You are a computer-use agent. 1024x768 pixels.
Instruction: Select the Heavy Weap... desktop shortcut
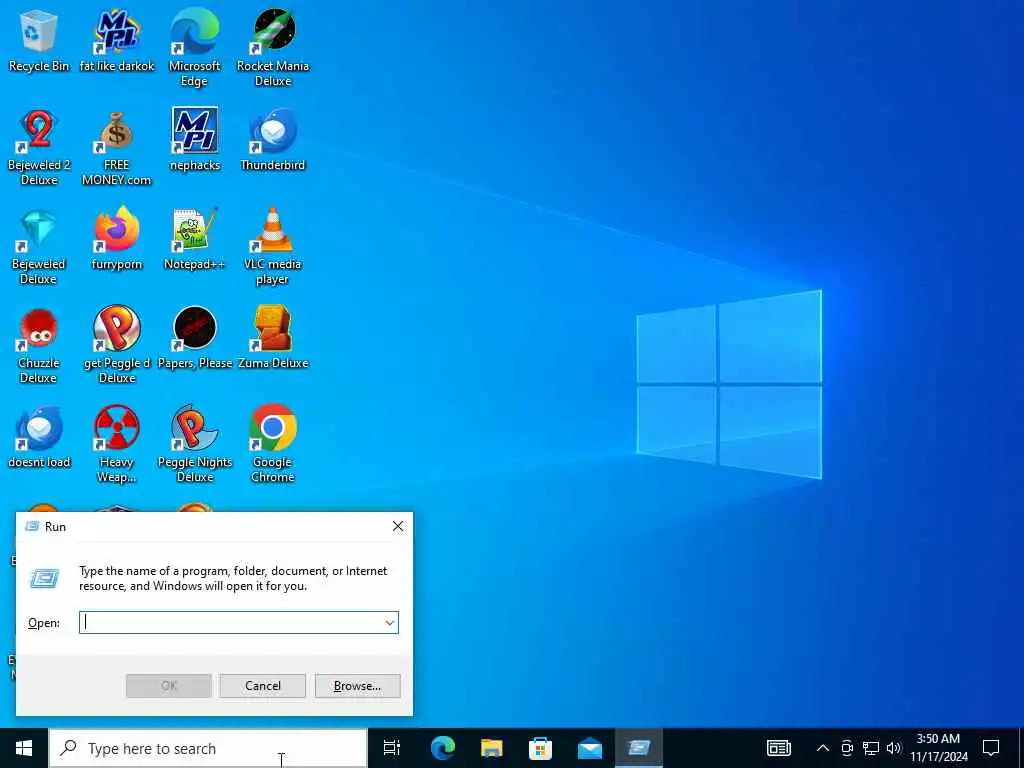[x=117, y=445]
